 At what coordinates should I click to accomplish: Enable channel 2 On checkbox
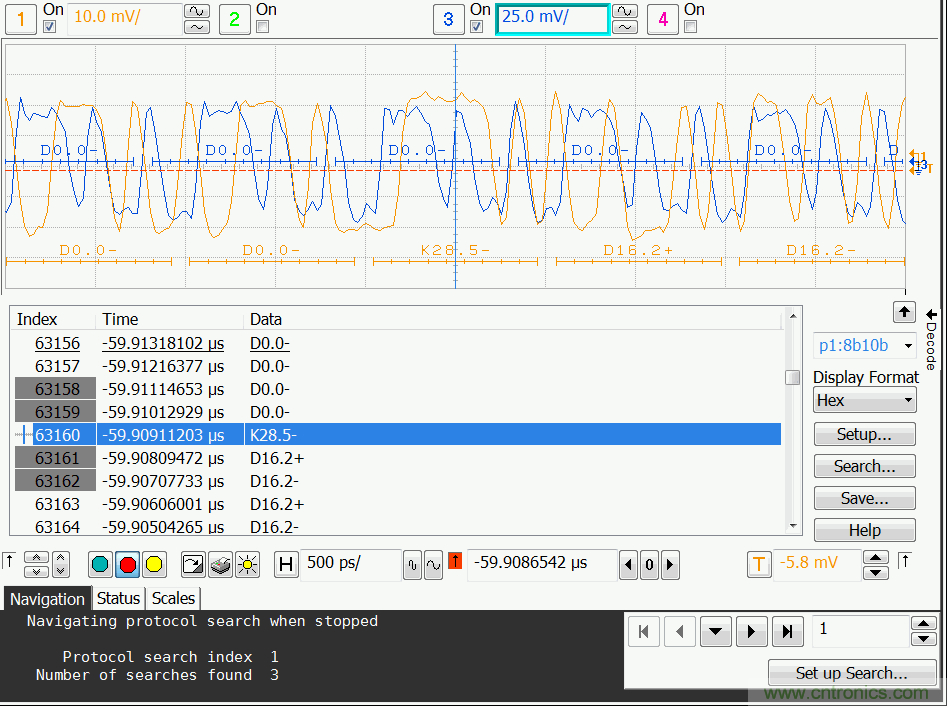click(263, 27)
